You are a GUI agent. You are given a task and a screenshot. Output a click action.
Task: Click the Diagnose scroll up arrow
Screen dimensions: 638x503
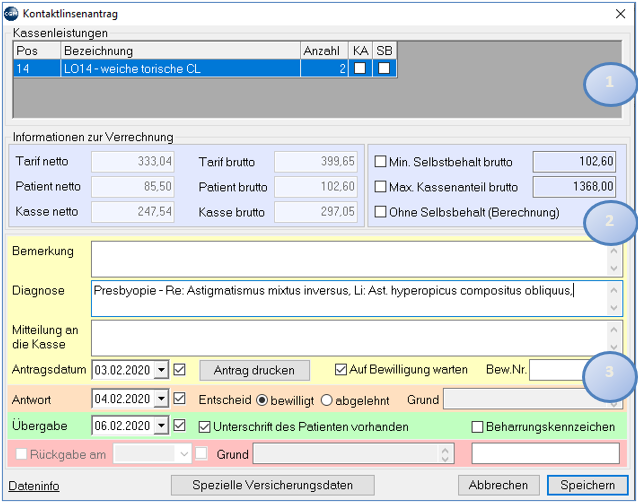[614, 290]
